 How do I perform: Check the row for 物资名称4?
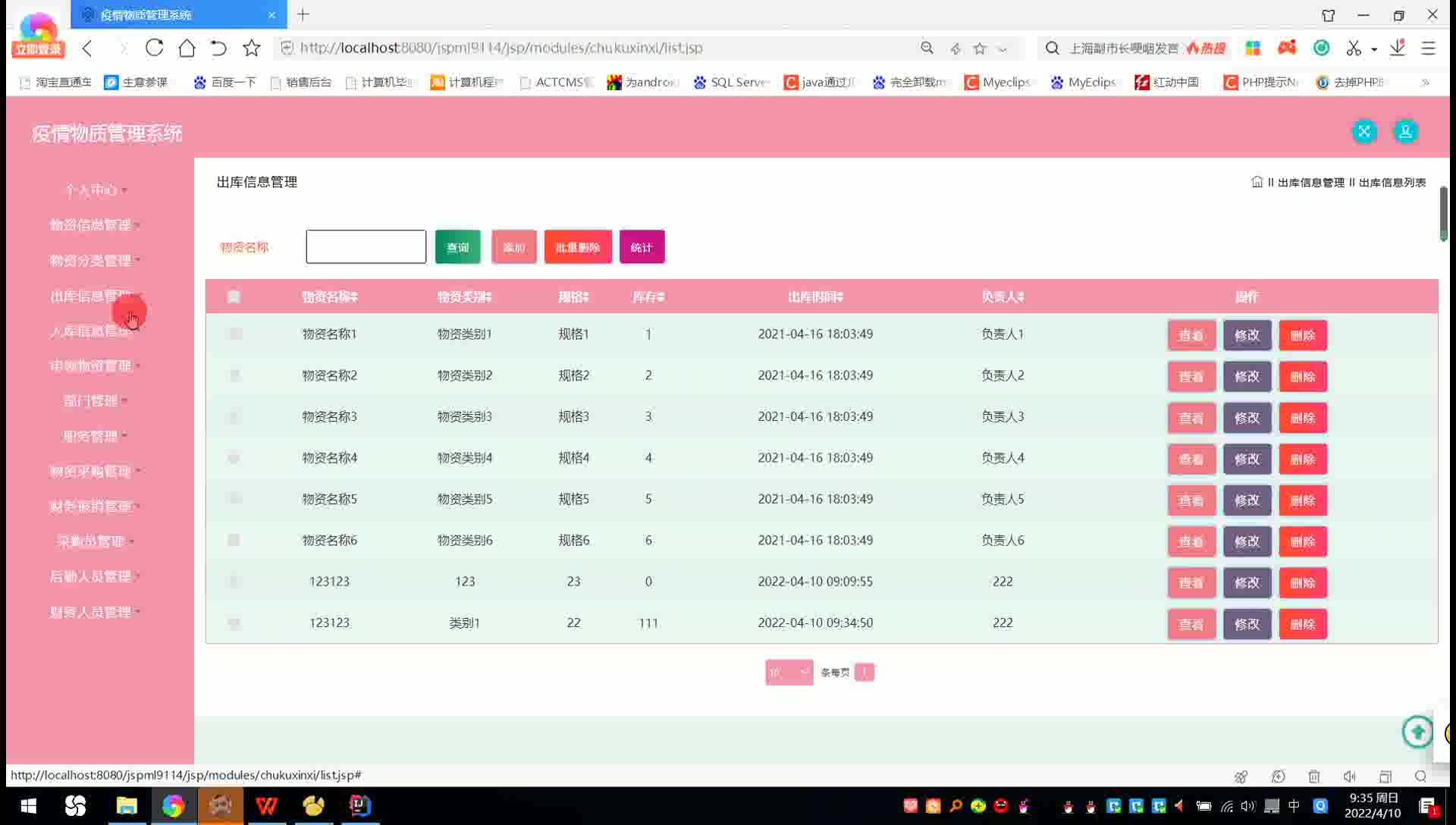(234, 458)
